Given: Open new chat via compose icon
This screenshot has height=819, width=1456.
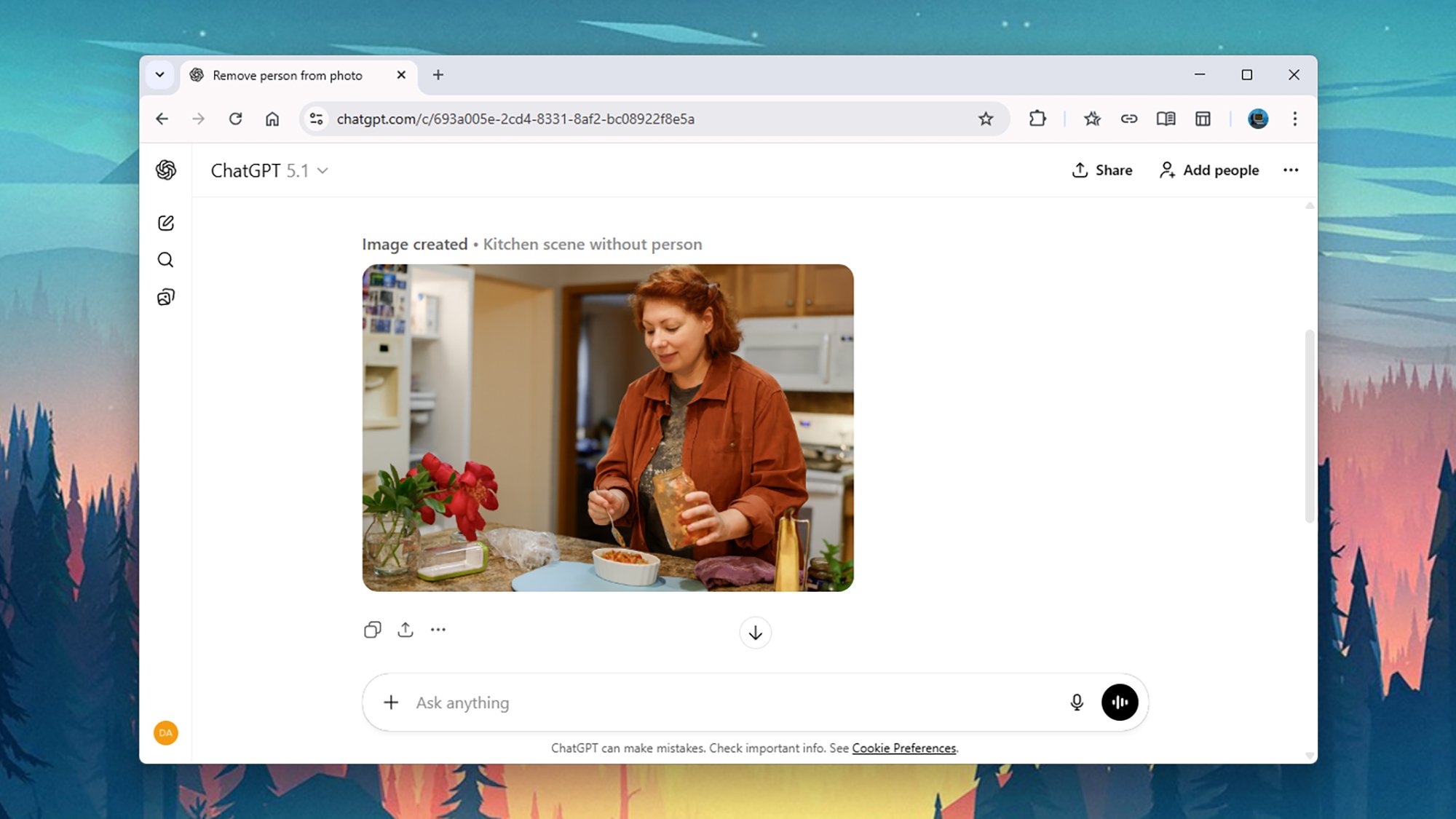Looking at the screenshot, I should tap(166, 223).
